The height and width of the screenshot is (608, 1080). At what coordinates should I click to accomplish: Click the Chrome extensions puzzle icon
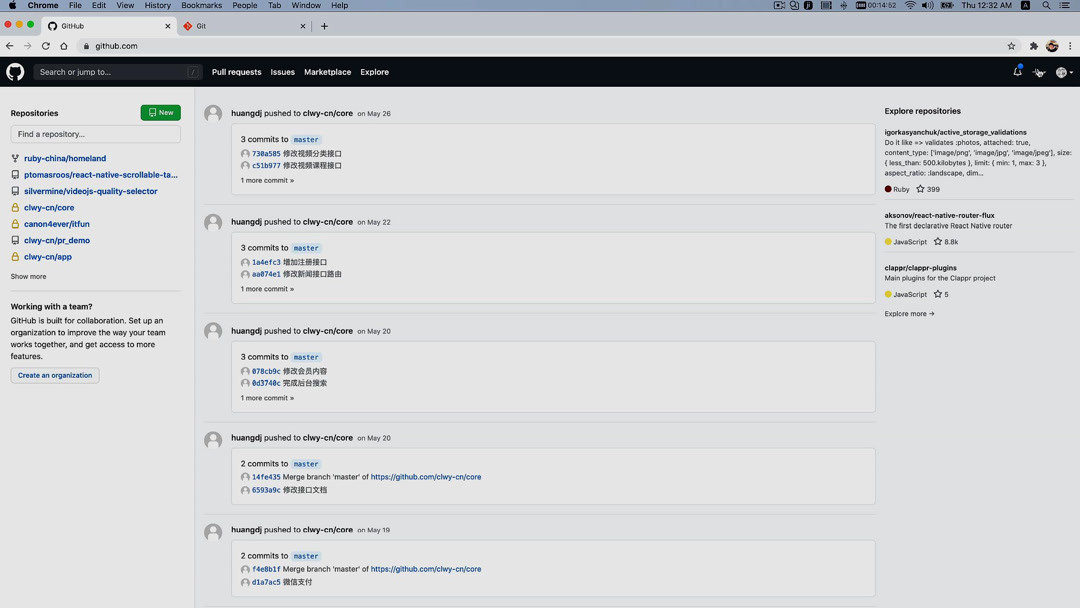tap(1034, 46)
